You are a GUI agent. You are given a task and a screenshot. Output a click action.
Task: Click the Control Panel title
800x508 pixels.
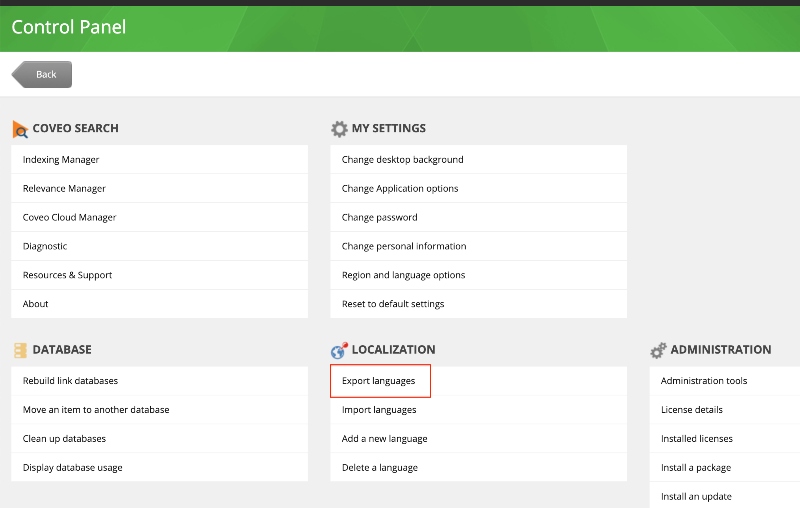pyautogui.click(x=68, y=27)
